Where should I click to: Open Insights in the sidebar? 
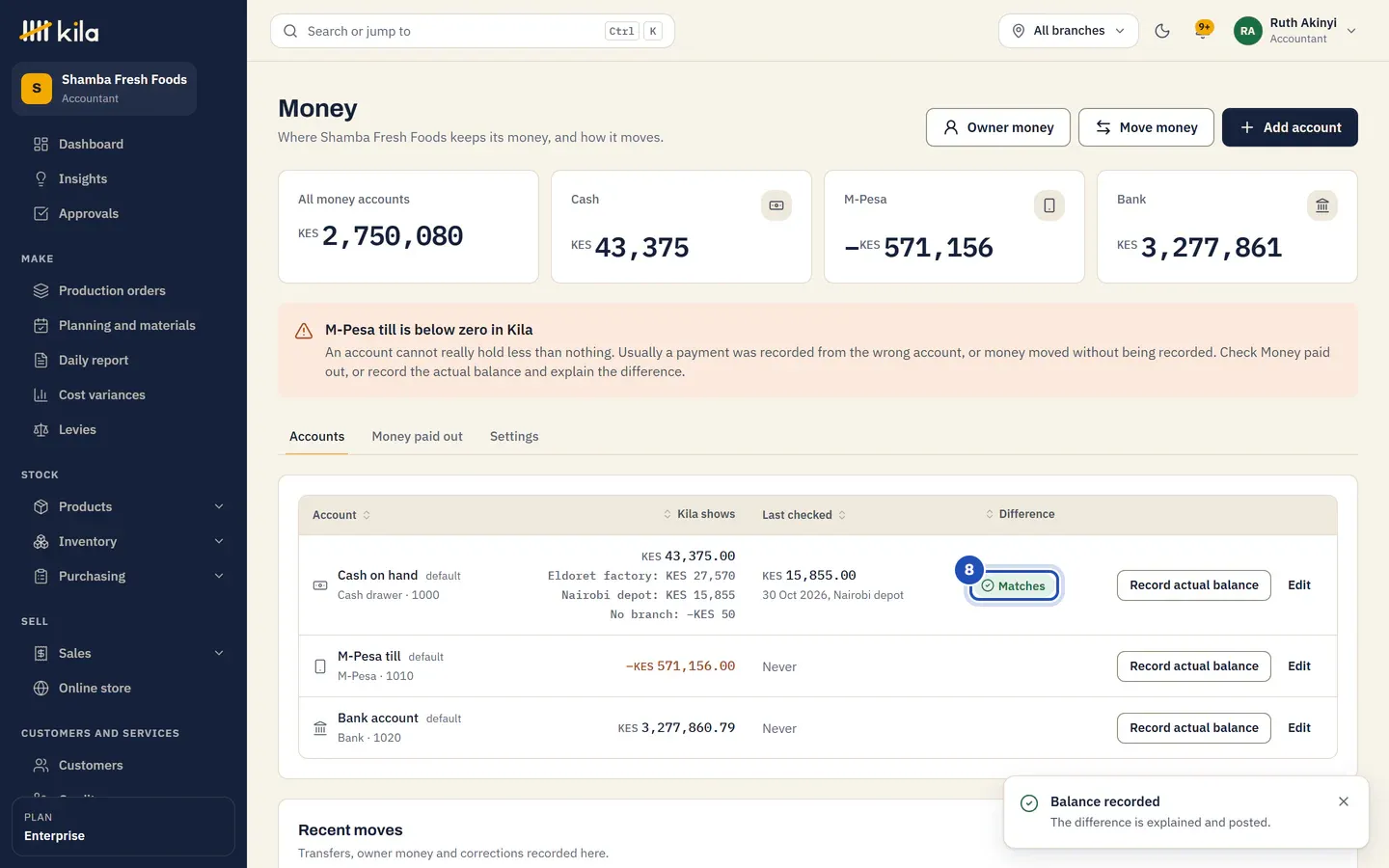(123, 178)
